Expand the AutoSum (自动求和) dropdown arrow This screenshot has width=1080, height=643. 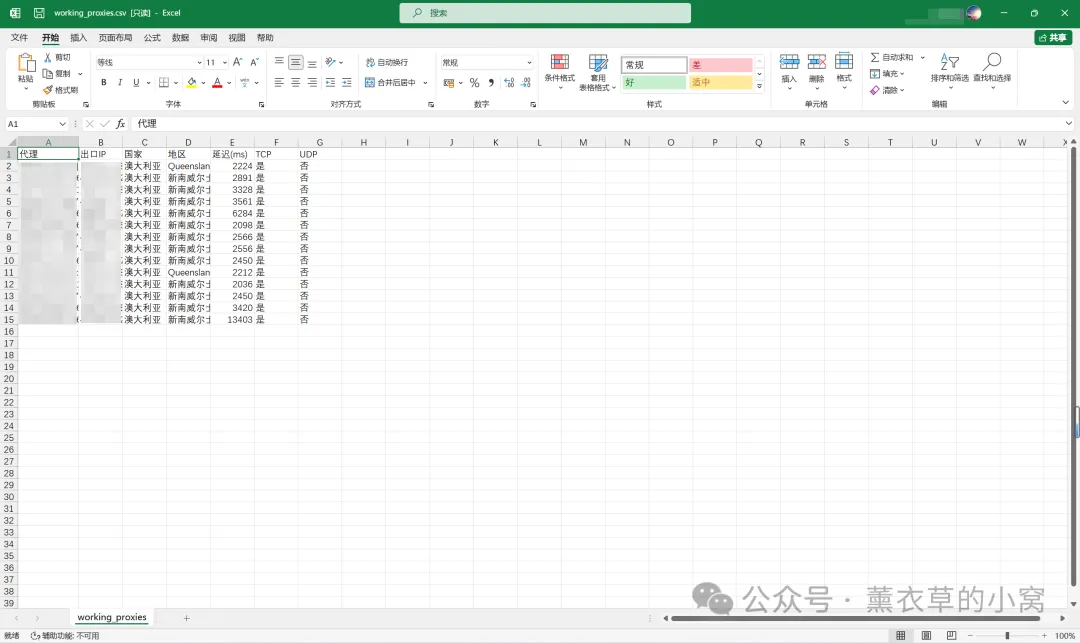coord(923,57)
